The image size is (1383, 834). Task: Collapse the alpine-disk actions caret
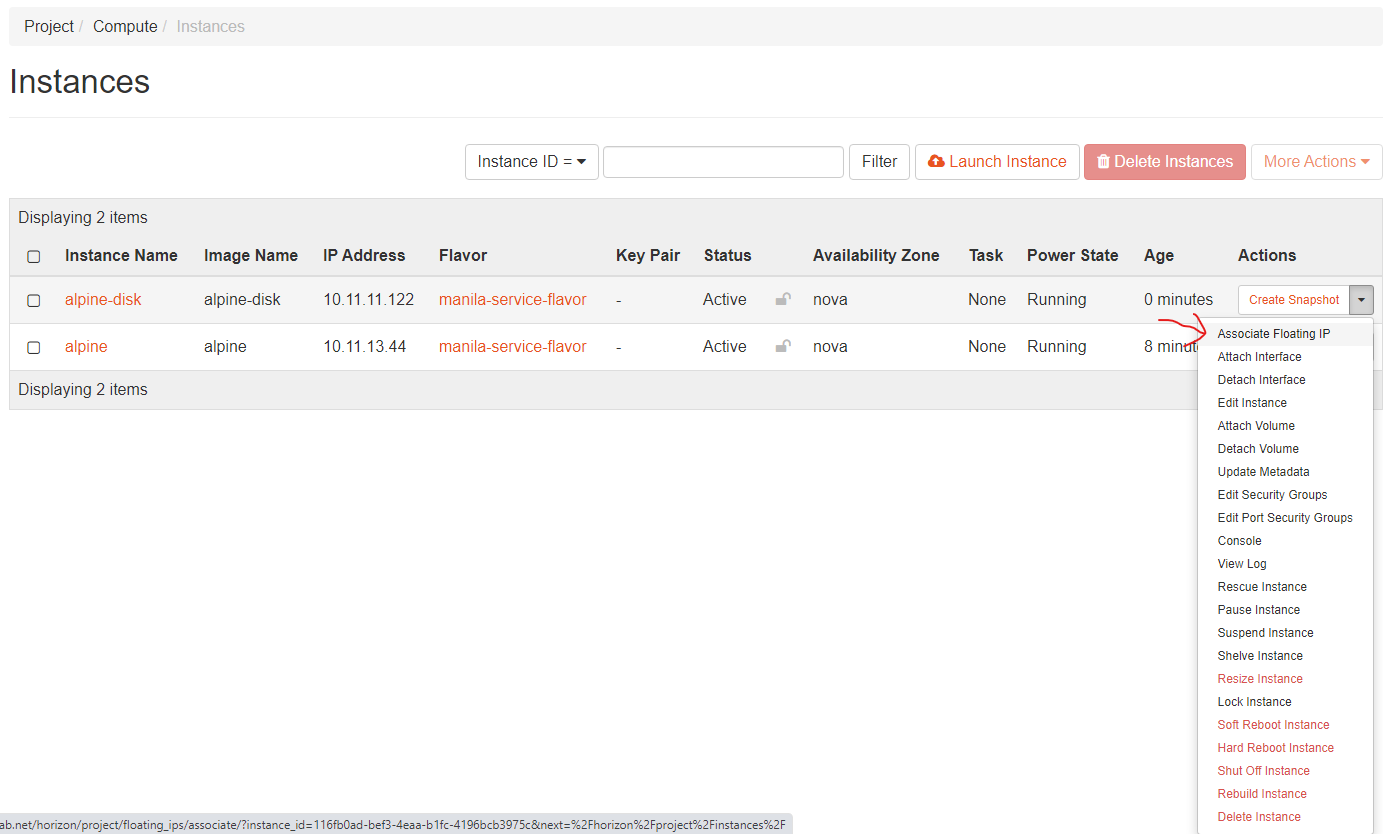1361,300
